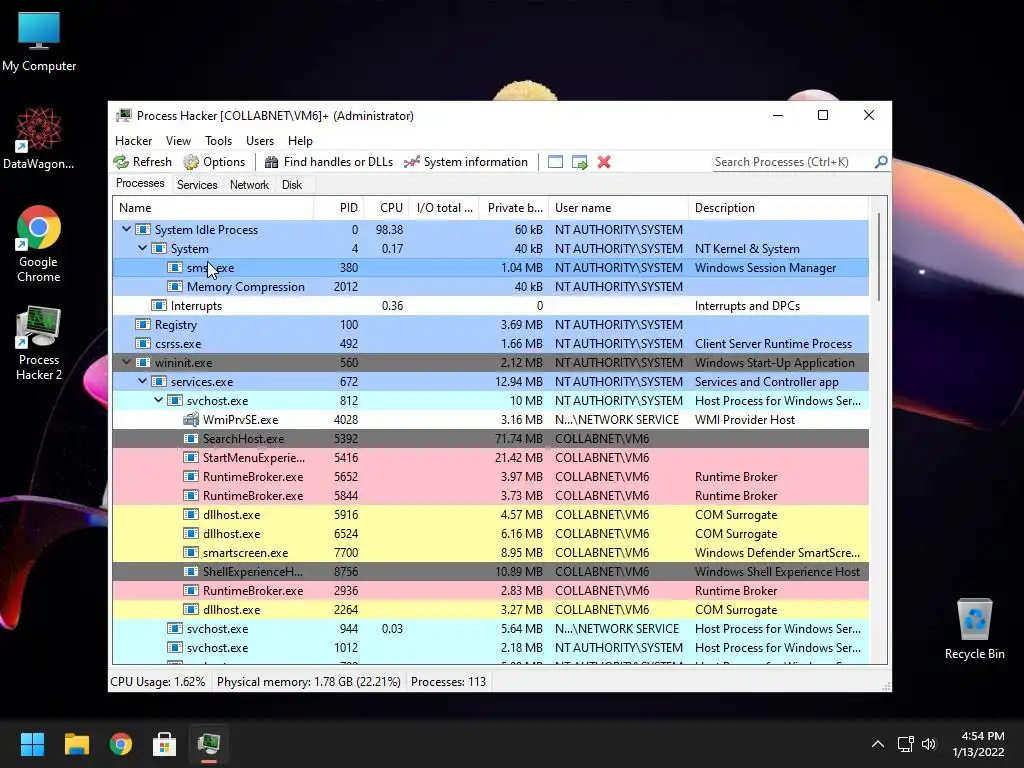Open the Help menu

pyautogui.click(x=300, y=141)
